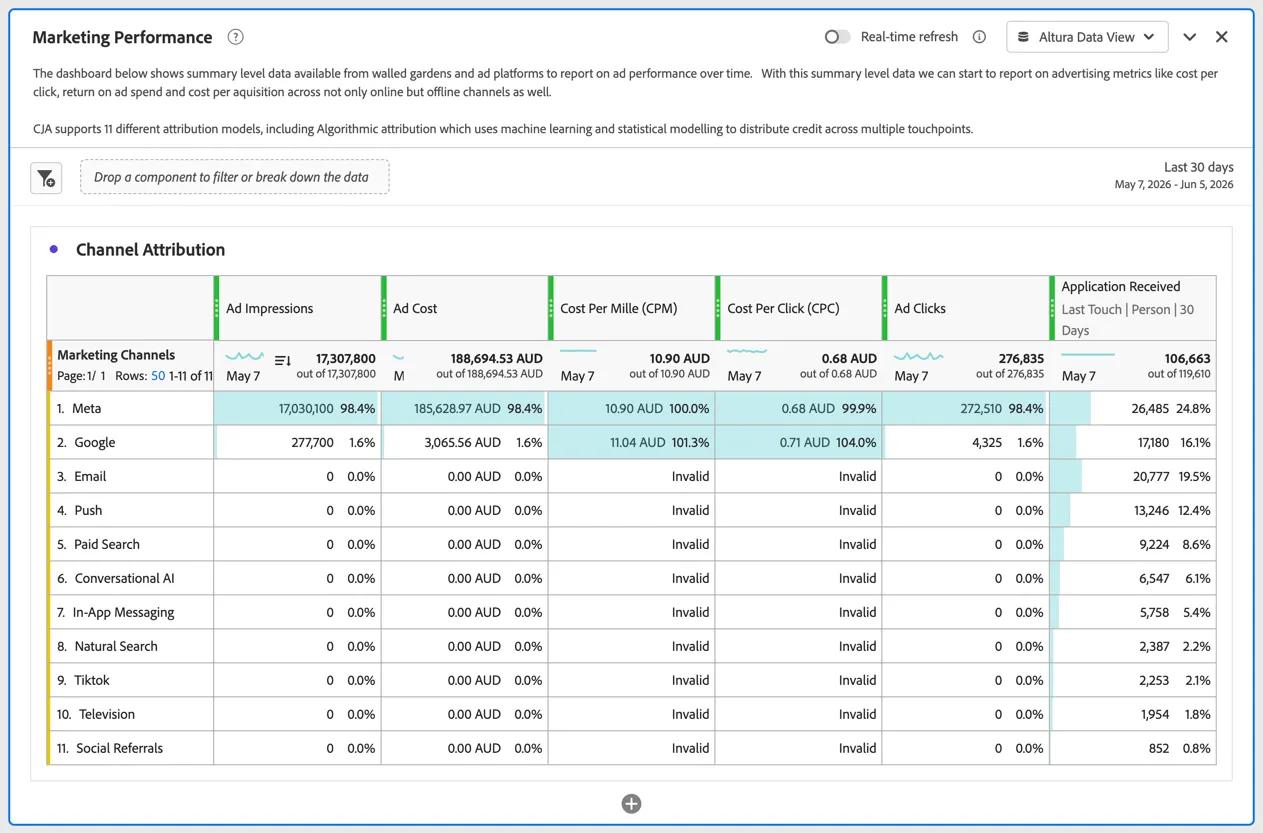Open the filter icon beside the drop zone
The width and height of the screenshot is (1263, 833).
coord(46,178)
